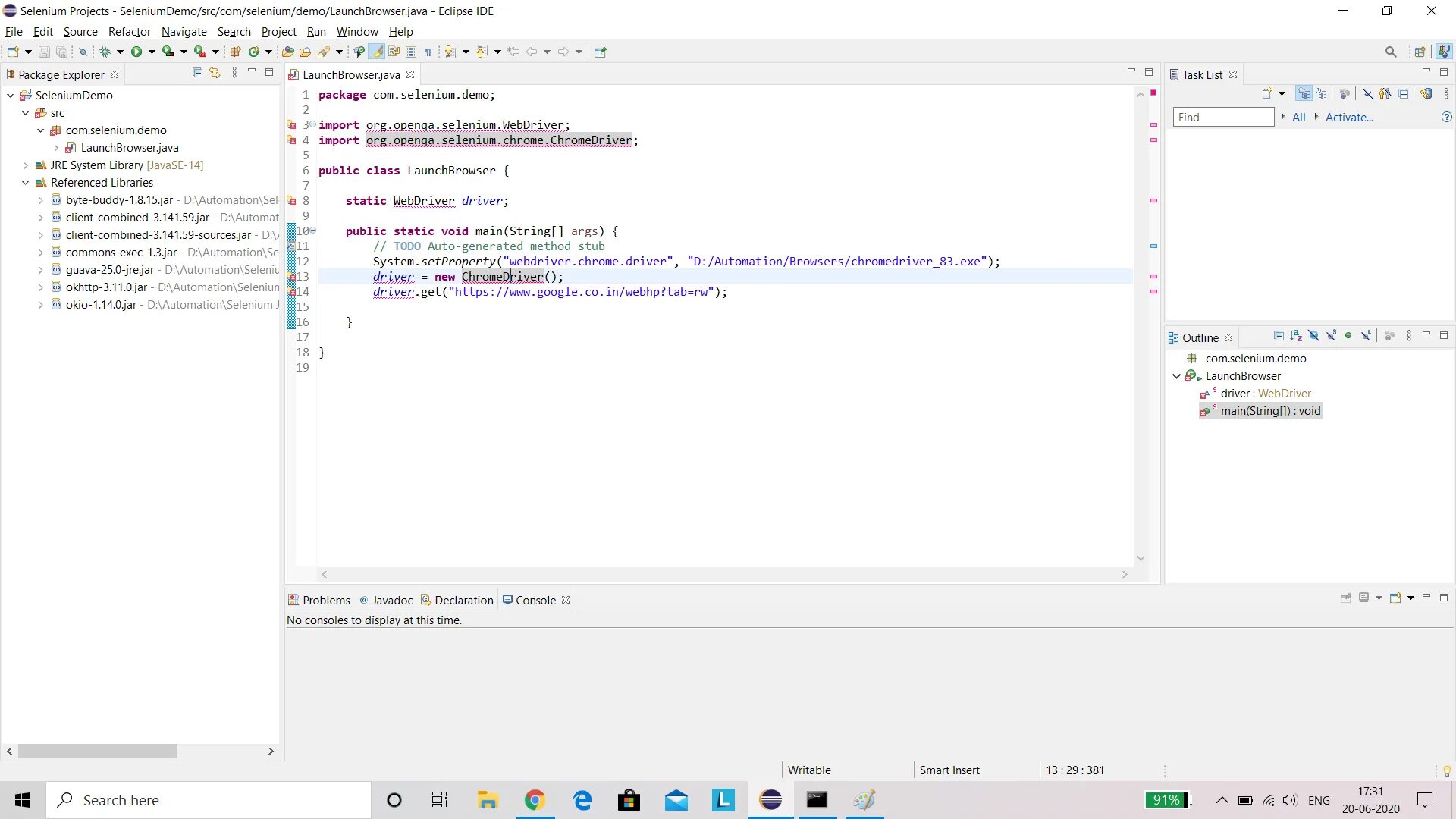The image size is (1456, 819).
Task: Toggle Link with Editor in Package Explorer
Action: [x=215, y=73]
